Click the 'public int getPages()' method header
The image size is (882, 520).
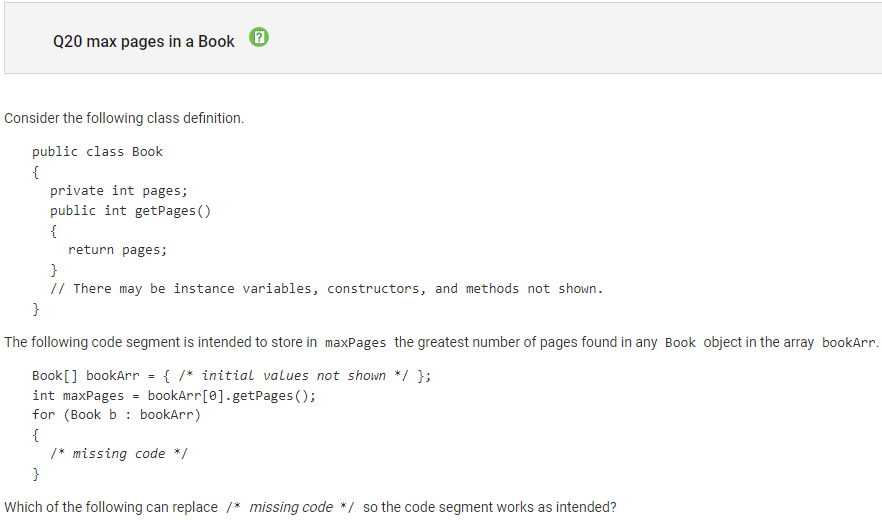tap(130, 211)
